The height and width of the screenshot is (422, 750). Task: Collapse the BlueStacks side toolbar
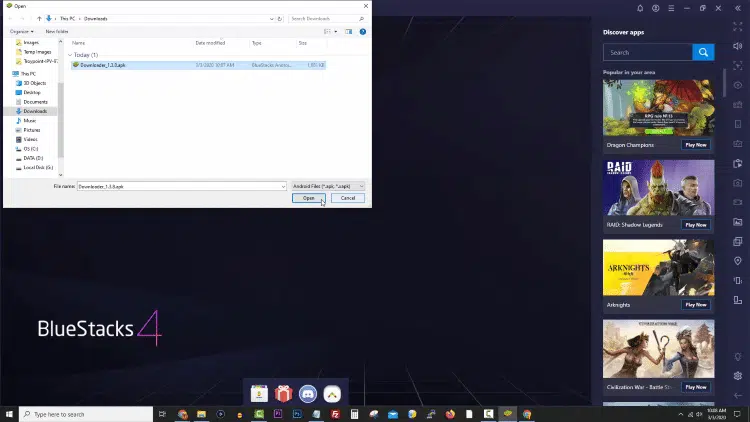(x=738, y=8)
